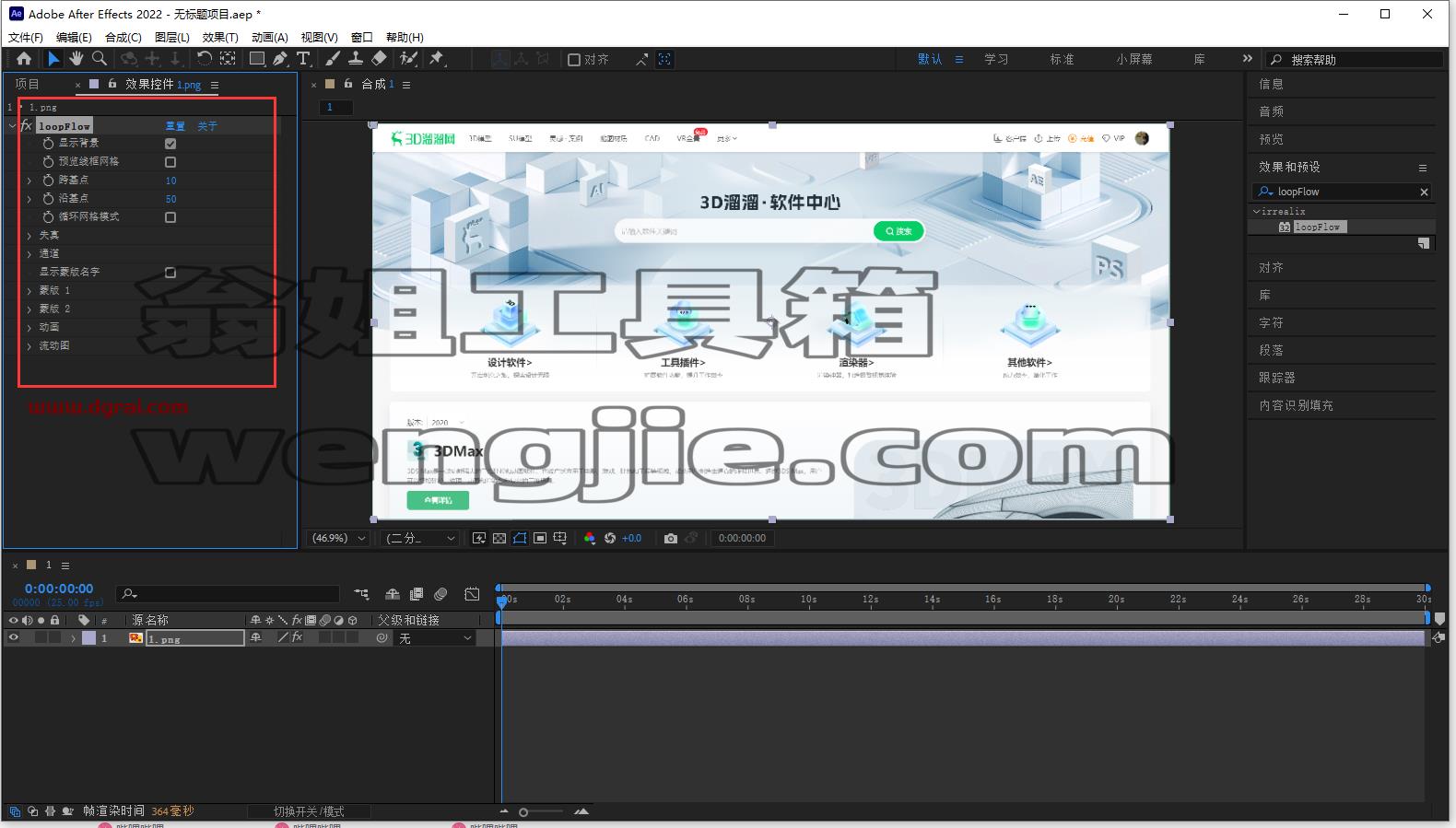Click the motion blur enable icon in timeline
Viewport: 1456px width, 828px height.
pos(440,594)
